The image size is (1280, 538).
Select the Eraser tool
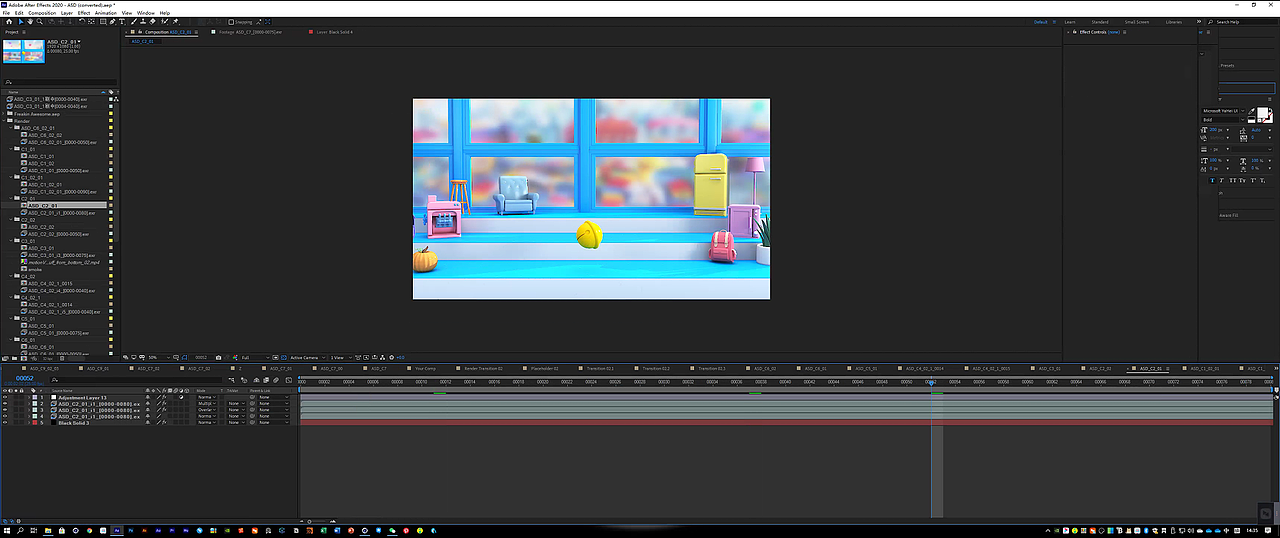[152, 21]
